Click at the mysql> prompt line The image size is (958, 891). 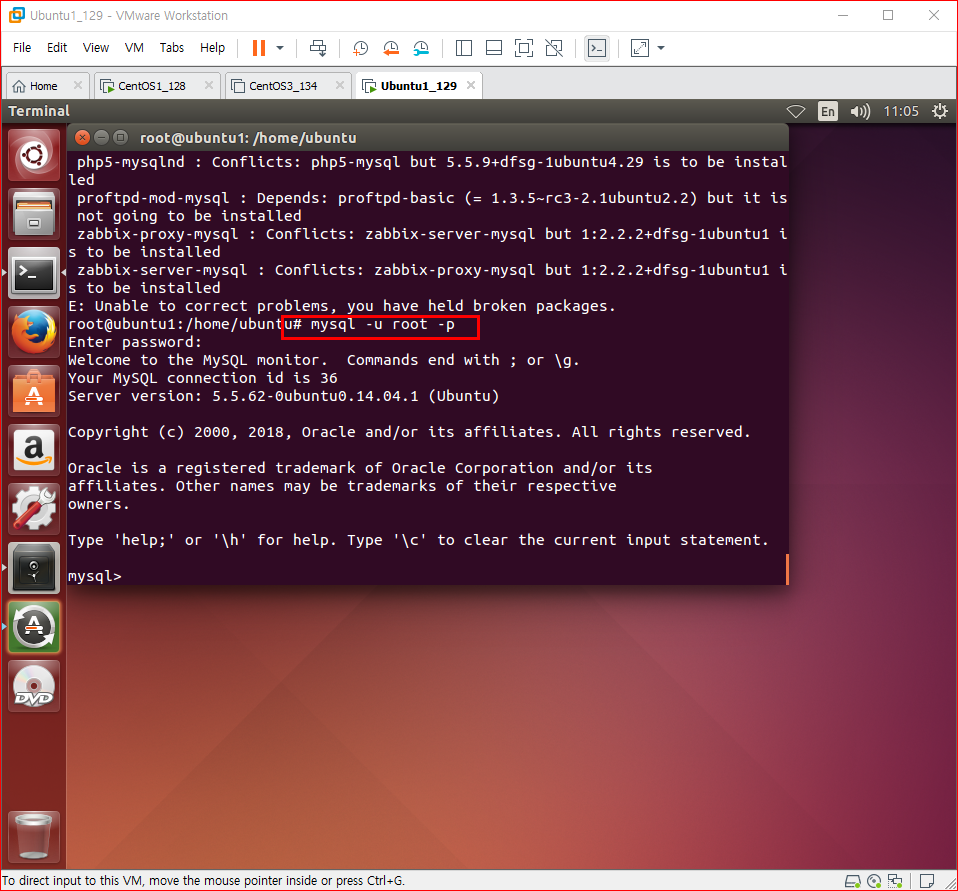click(x=95, y=576)
